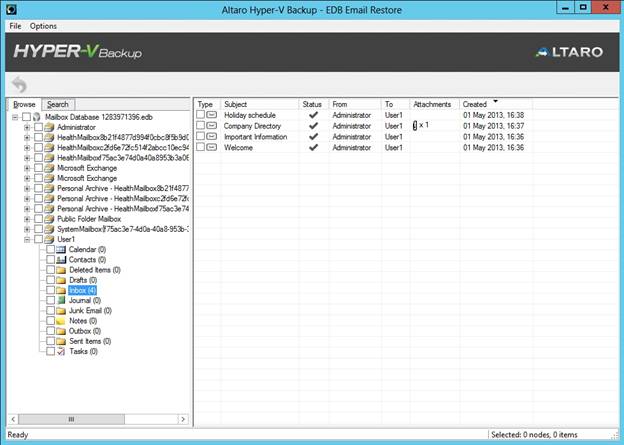
Task: Expand the first Microsoft Exchange node
Action: tap(27, 168)
